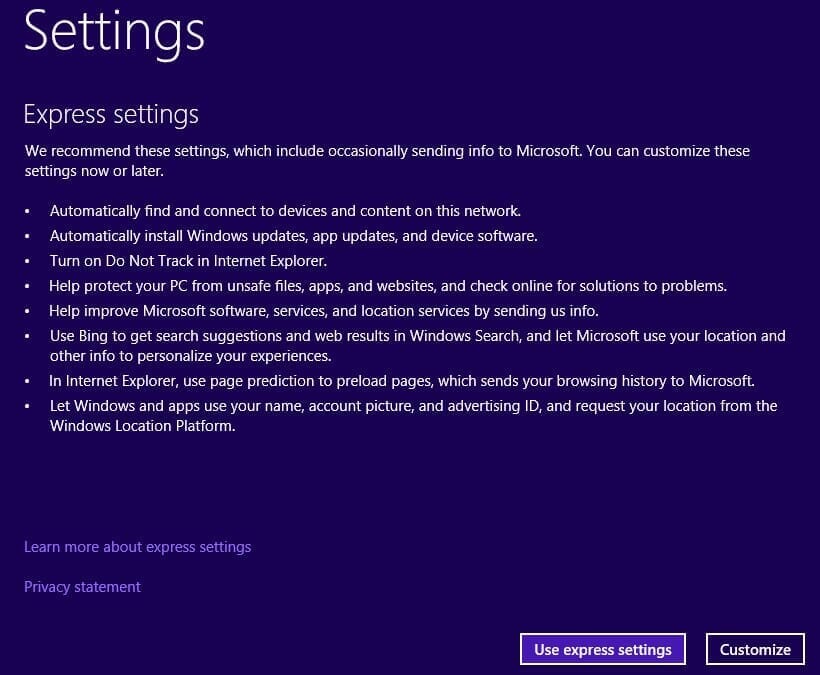Click the bullet beside the page prediction item
The image size is (820, 675).
[x=28, y=382]
